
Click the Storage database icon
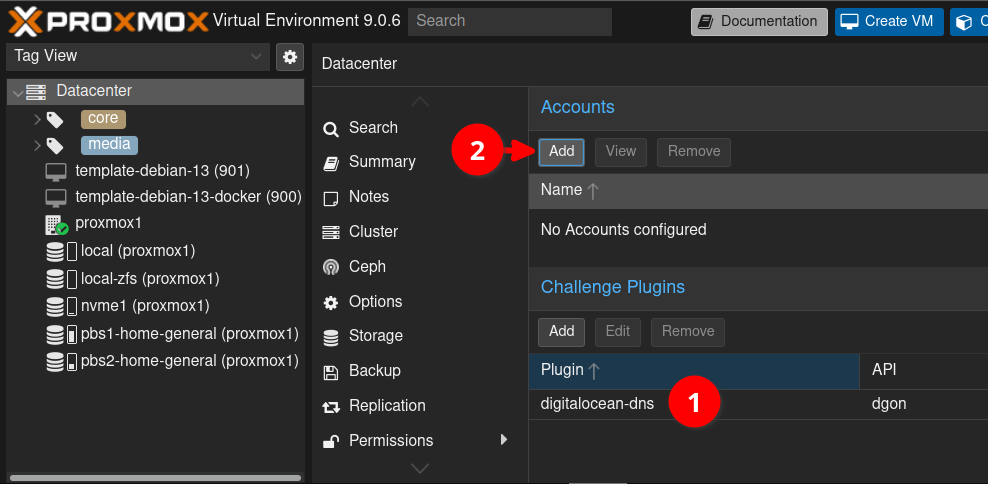pyautogui.click(x=331, y=337)
